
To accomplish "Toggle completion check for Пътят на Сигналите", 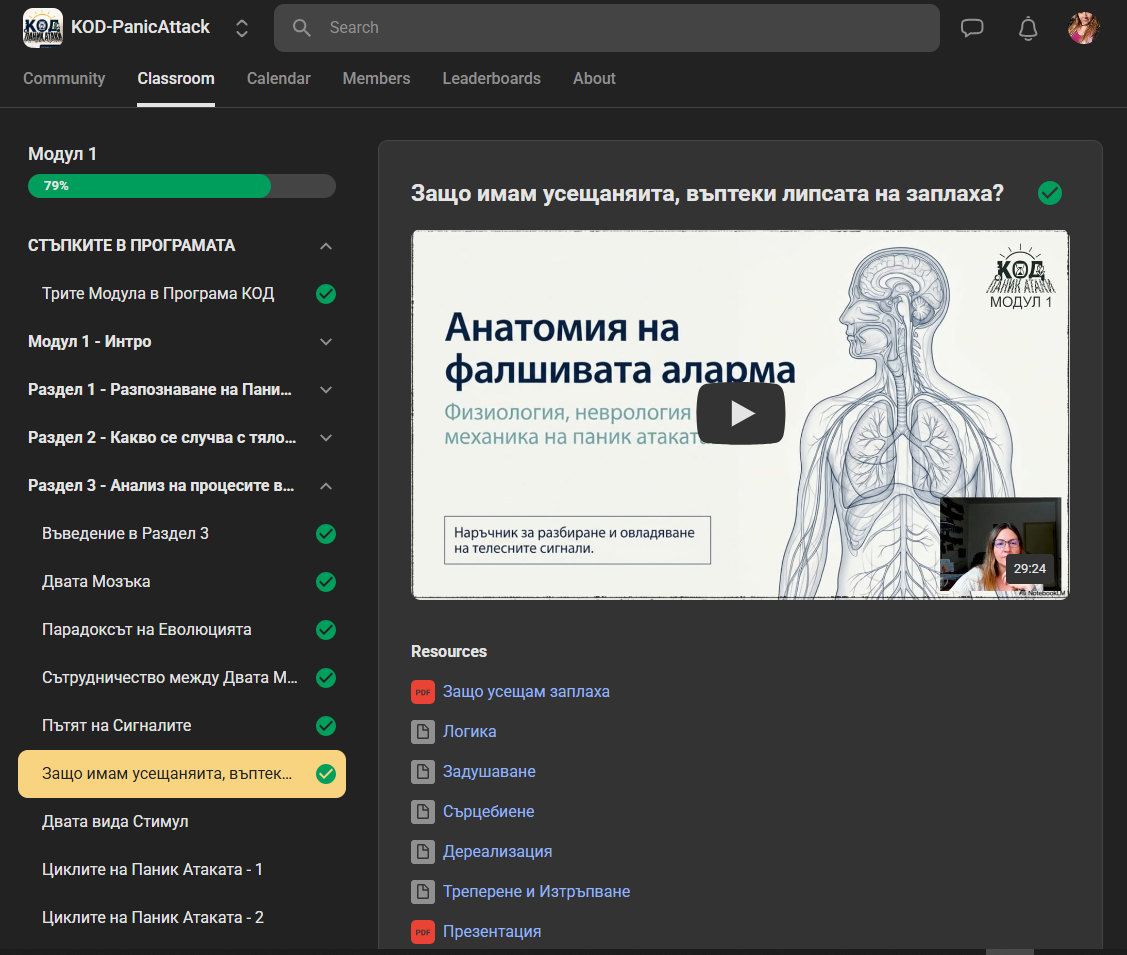I will click(x=326, y=726).
